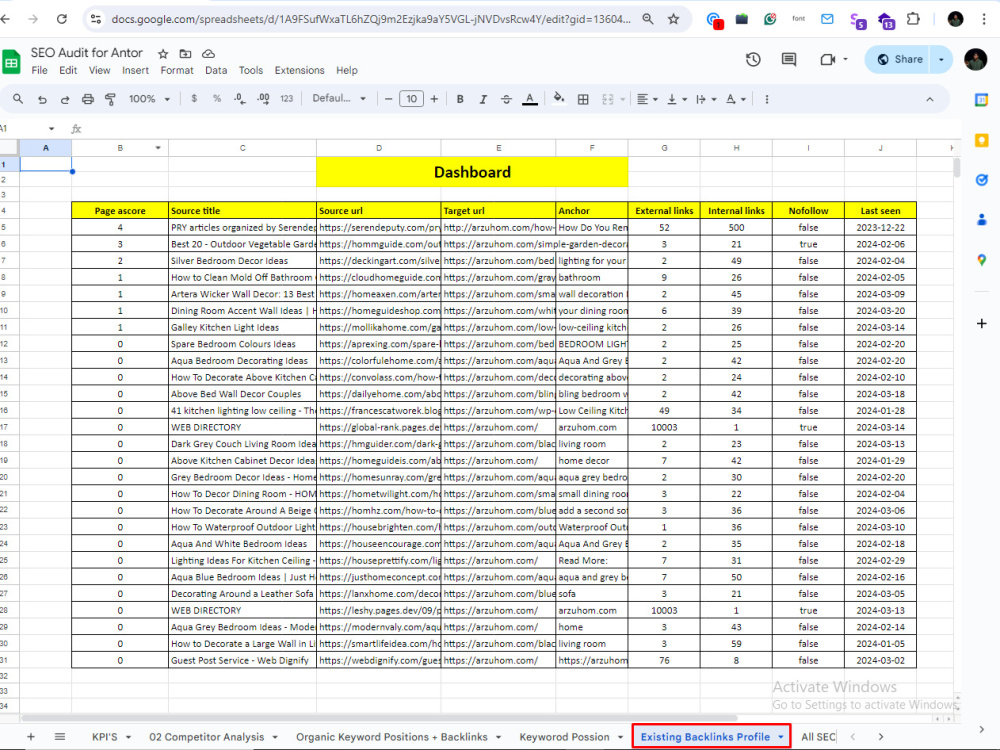Switch to Keyword Possion tab
This screenshot has width=1000, height=750.
click(564, 737)
